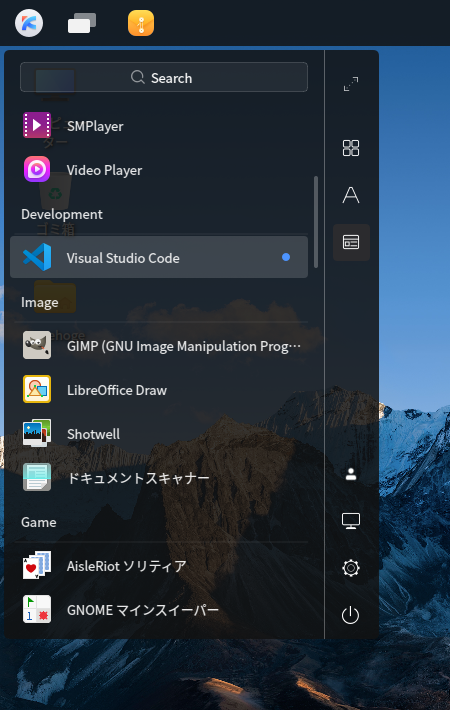Choose the Shotwell text label

94,434
